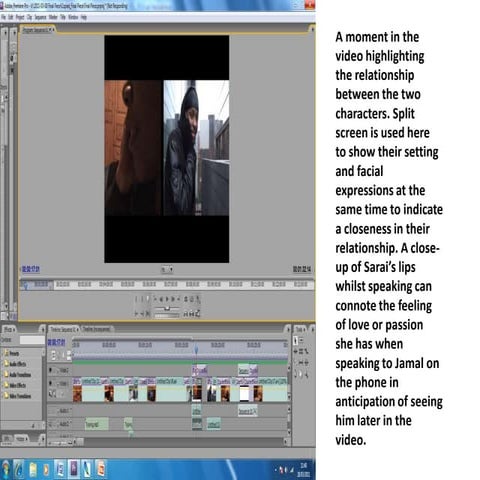Select the Slide tool
Image resolution: width=480 pixels, height=480 pixels.
click(x=306, y=362)
